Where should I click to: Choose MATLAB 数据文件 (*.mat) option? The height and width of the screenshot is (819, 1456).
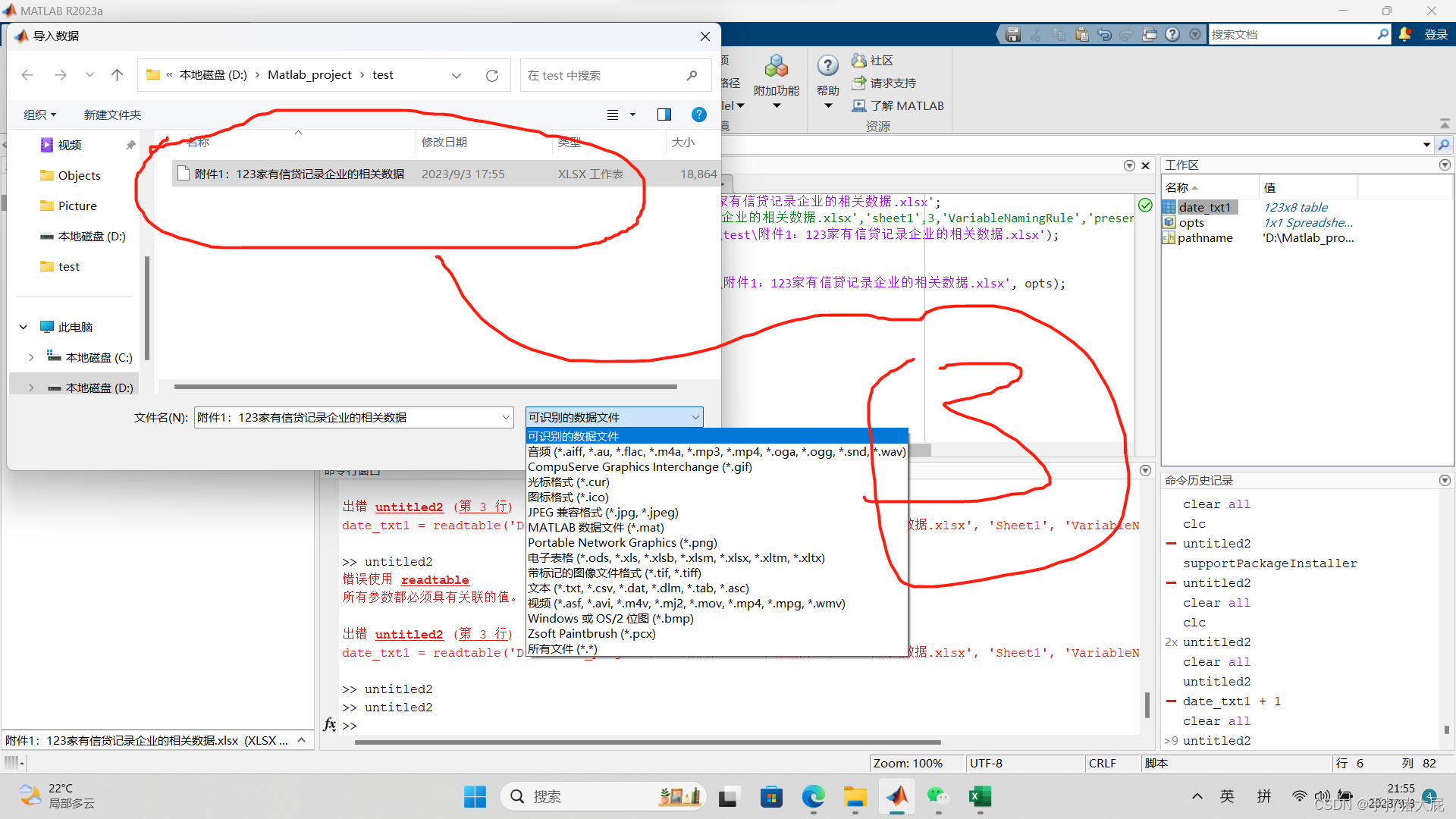click(x=596, y=527)
